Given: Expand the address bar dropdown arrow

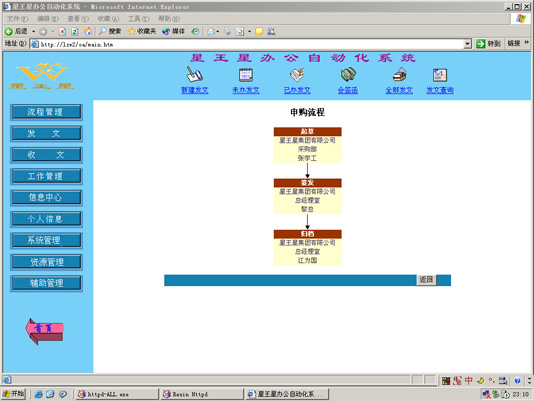Looking at the screenshot, I should 467,44.
